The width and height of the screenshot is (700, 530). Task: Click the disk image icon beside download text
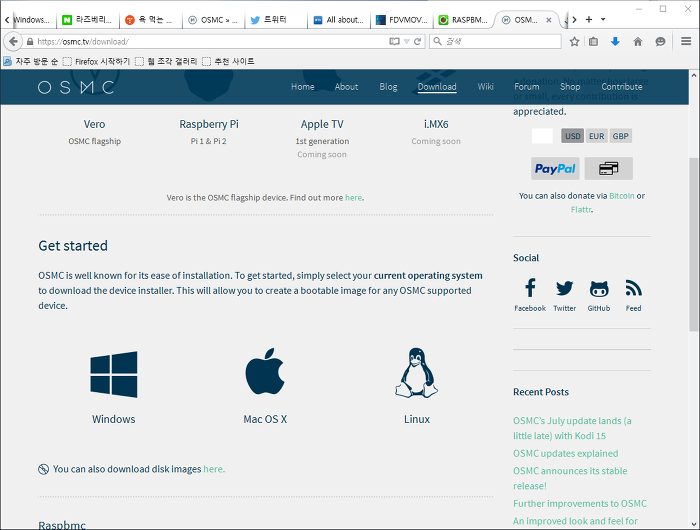(x=43, y=469)
